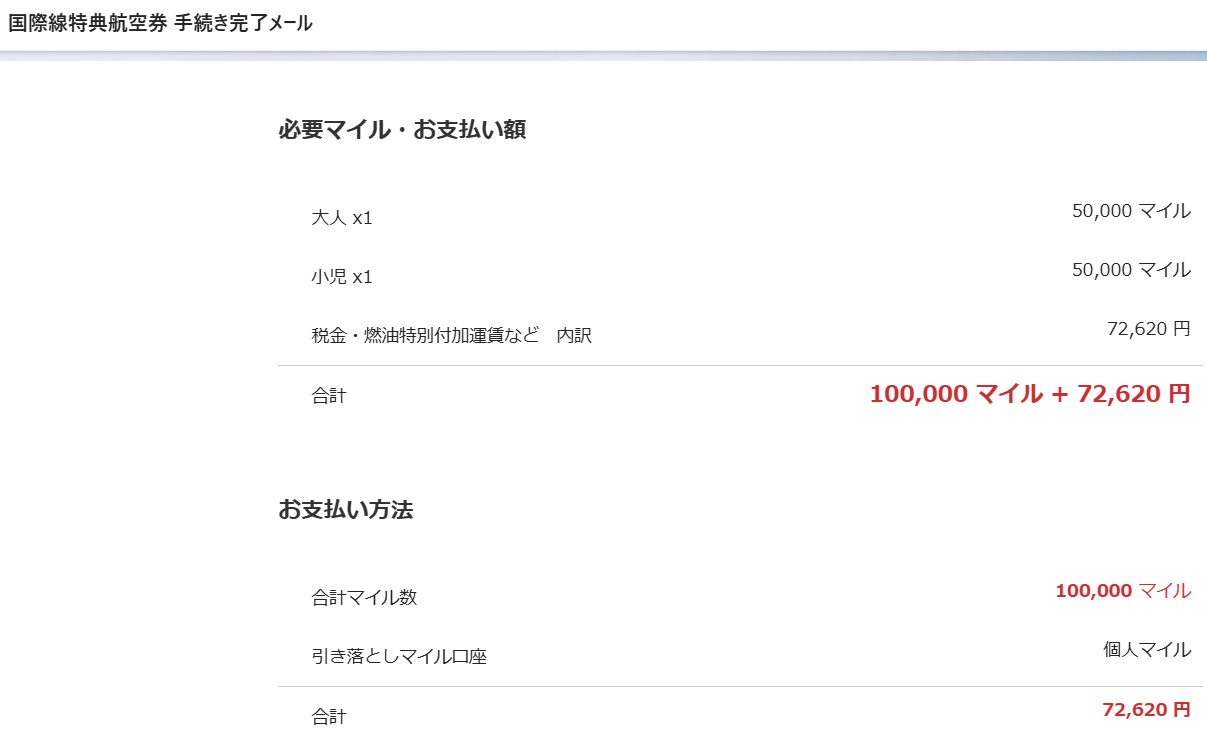
Task: Click the 50,000 マイル value for 小児
Action: point(1130,270)
